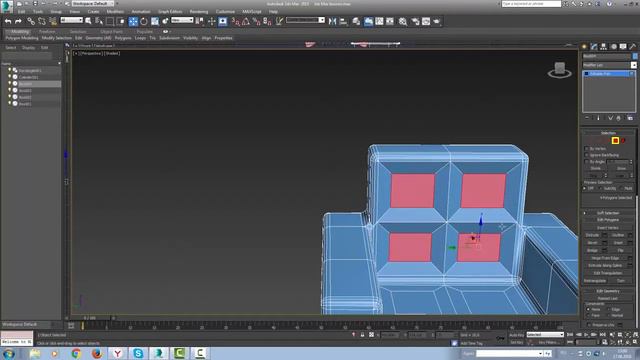Activate the Select Object tool
The image size is (640, 360).
tap(88, 21)
